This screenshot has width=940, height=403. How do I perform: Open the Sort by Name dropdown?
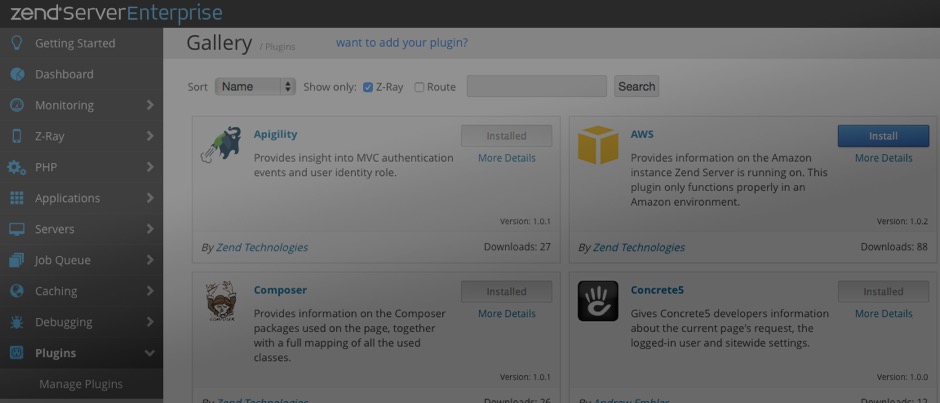[255, 87]
